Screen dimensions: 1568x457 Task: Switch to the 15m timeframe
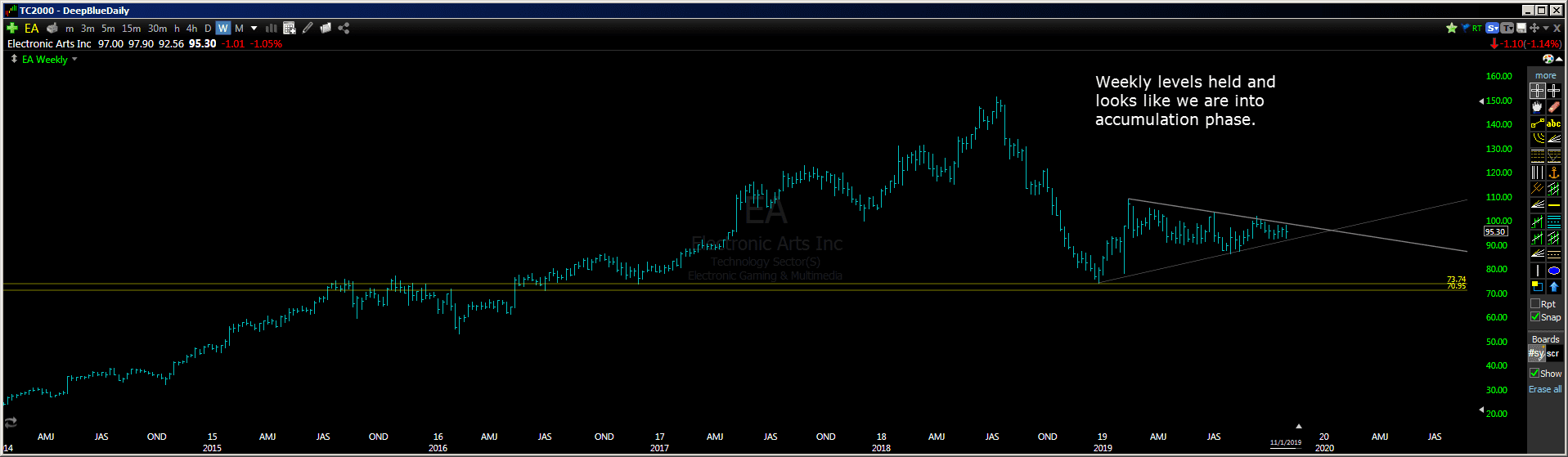(x=131, y=29)
